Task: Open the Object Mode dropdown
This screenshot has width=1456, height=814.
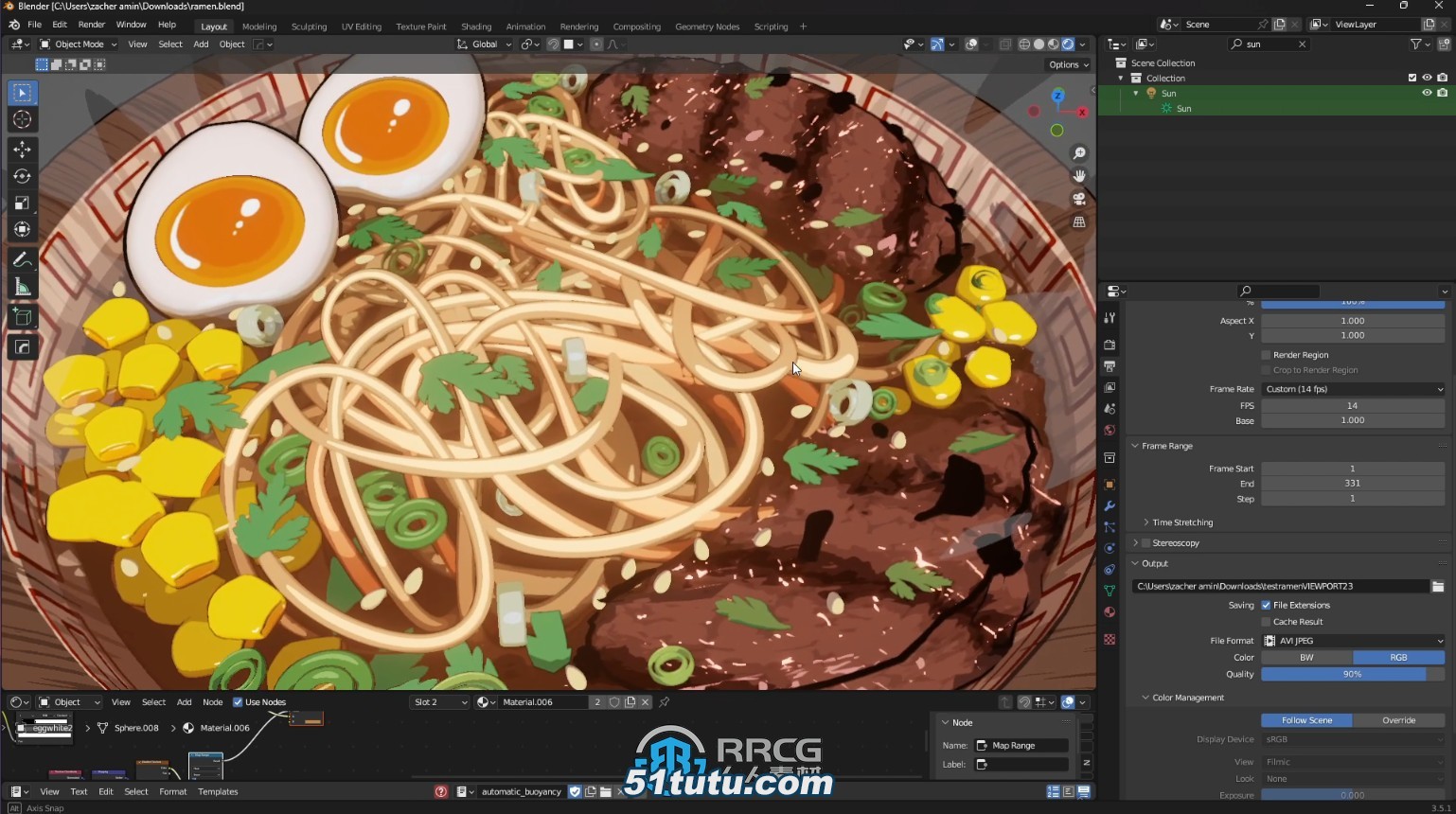Action: 78,44
